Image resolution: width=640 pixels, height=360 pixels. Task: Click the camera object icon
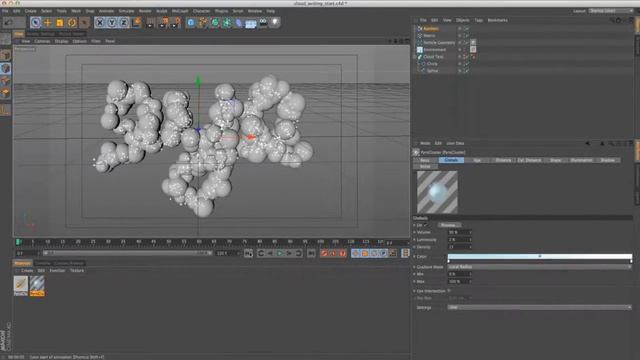pos(263,22)
